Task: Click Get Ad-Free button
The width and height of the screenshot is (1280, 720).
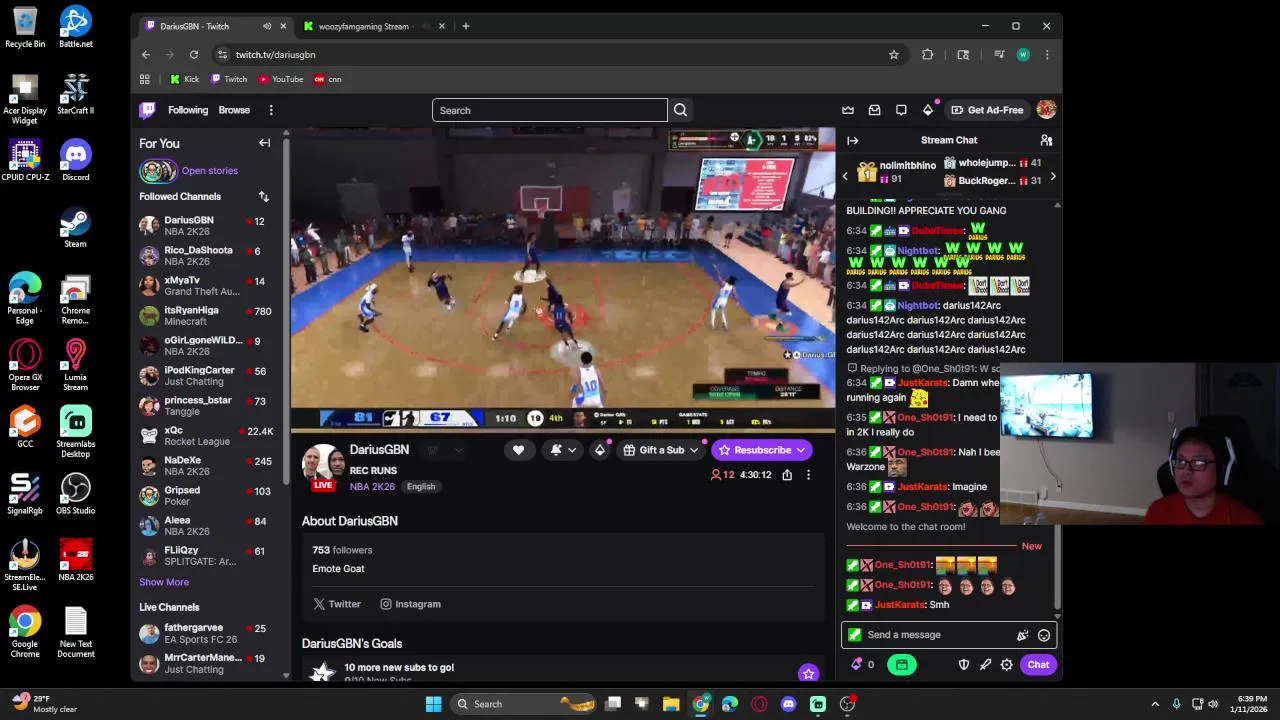Action: [987, 110]
